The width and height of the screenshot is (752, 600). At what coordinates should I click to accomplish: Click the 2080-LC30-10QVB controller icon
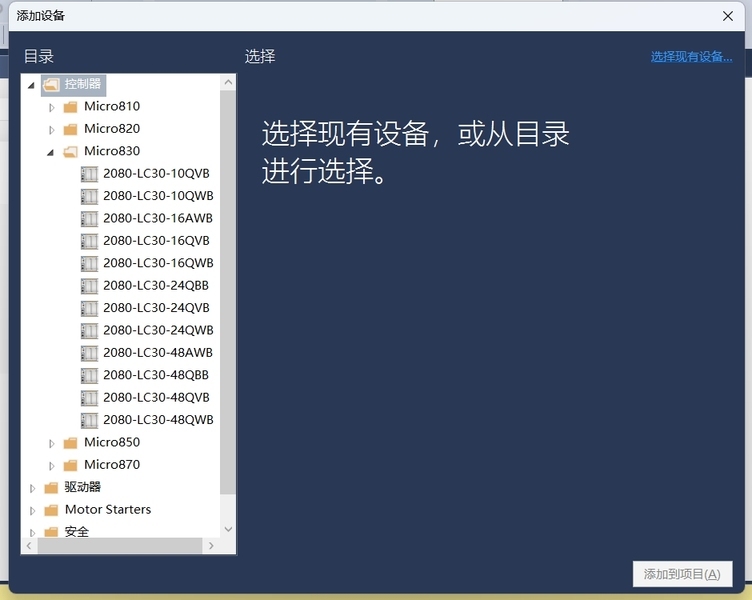click(x=89, y=174)
